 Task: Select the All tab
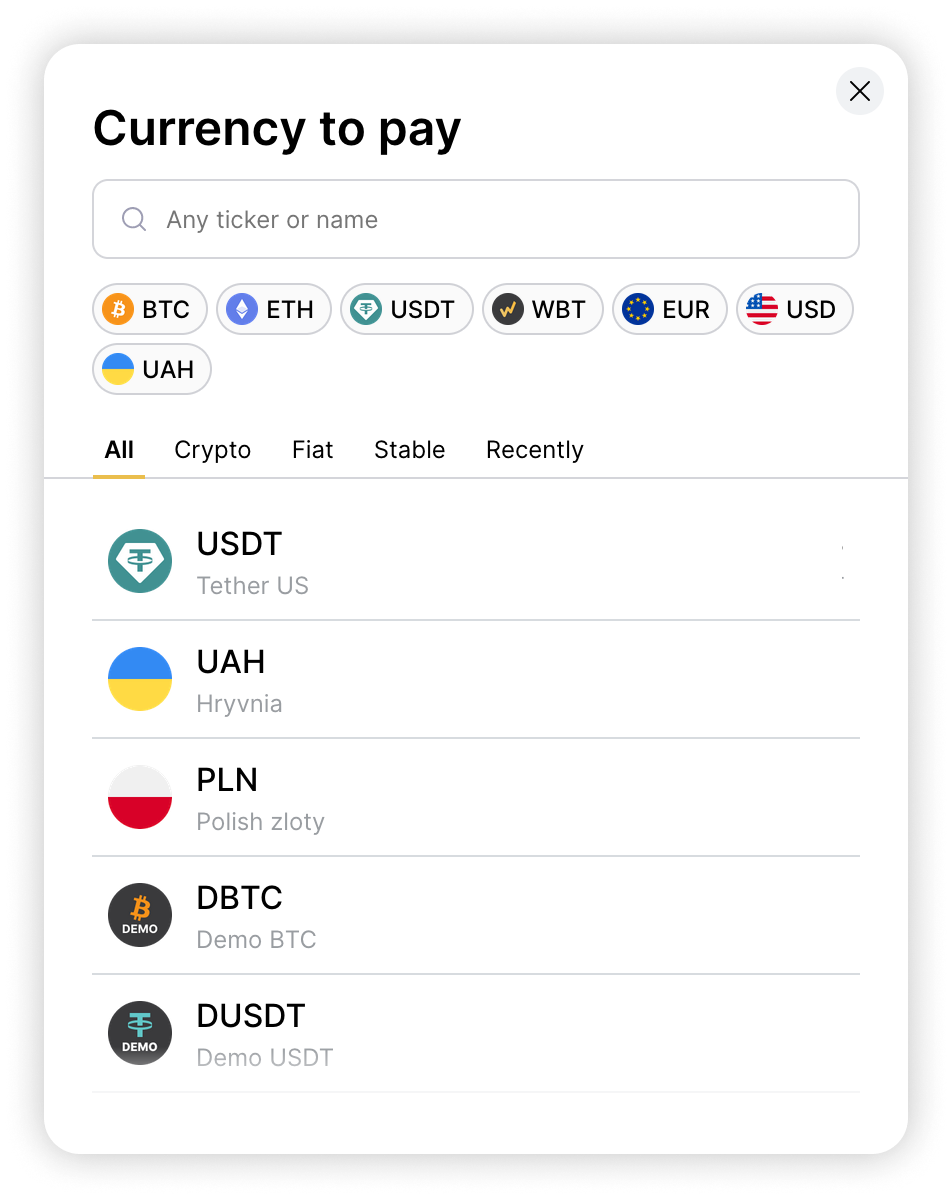[x=119, y=450]
